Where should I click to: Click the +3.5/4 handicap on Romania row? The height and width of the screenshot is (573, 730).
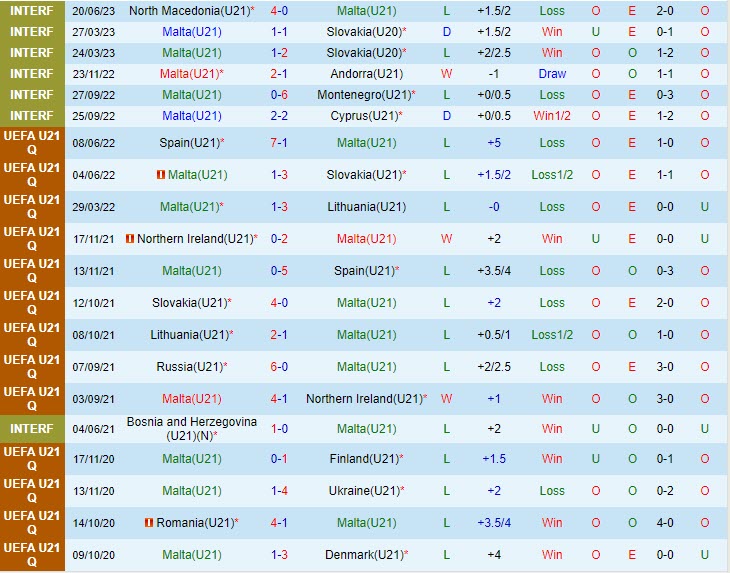[x=494, y=523]
